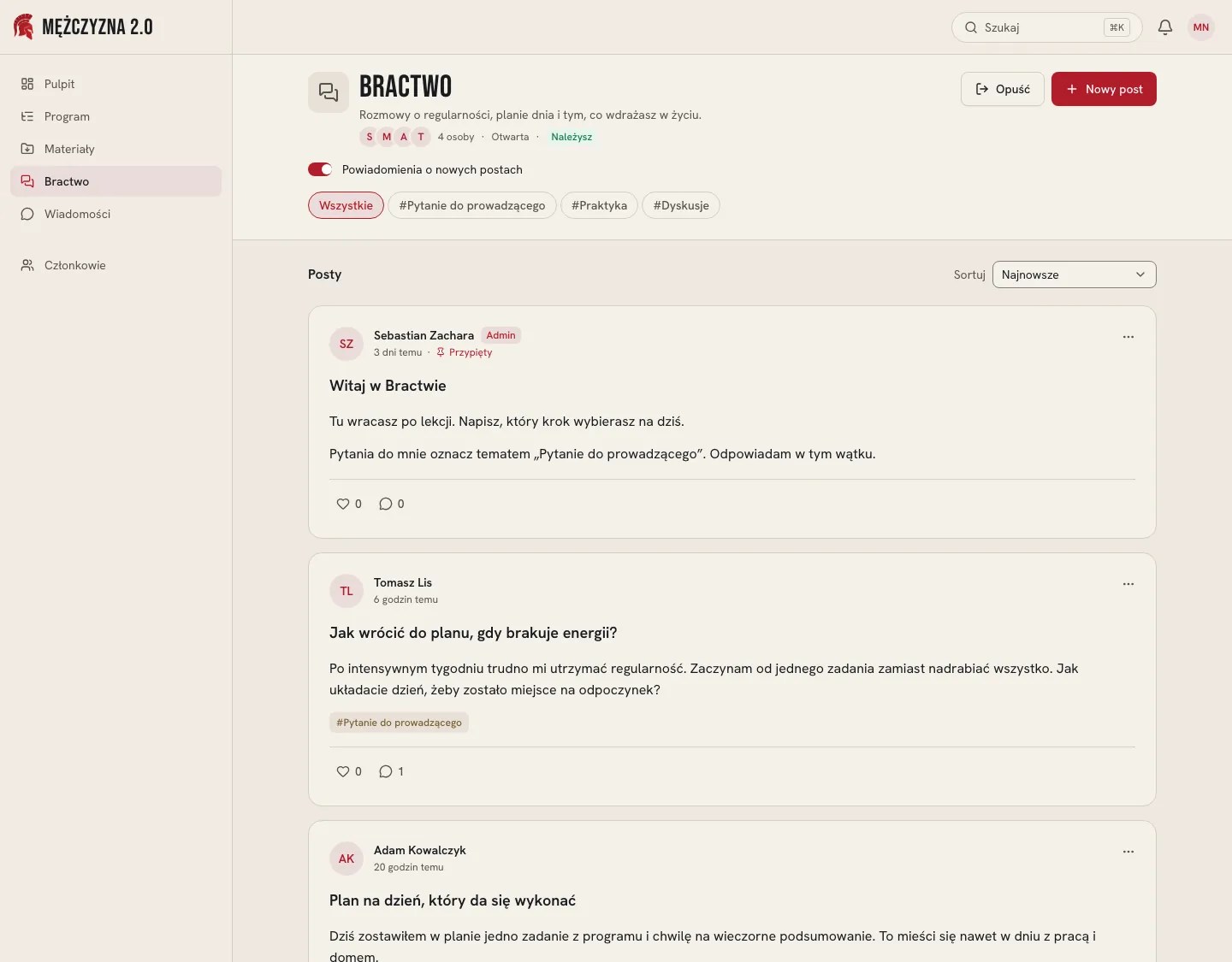
Task: Select Bractwo in the sidebar
Action: click(115, 181)
